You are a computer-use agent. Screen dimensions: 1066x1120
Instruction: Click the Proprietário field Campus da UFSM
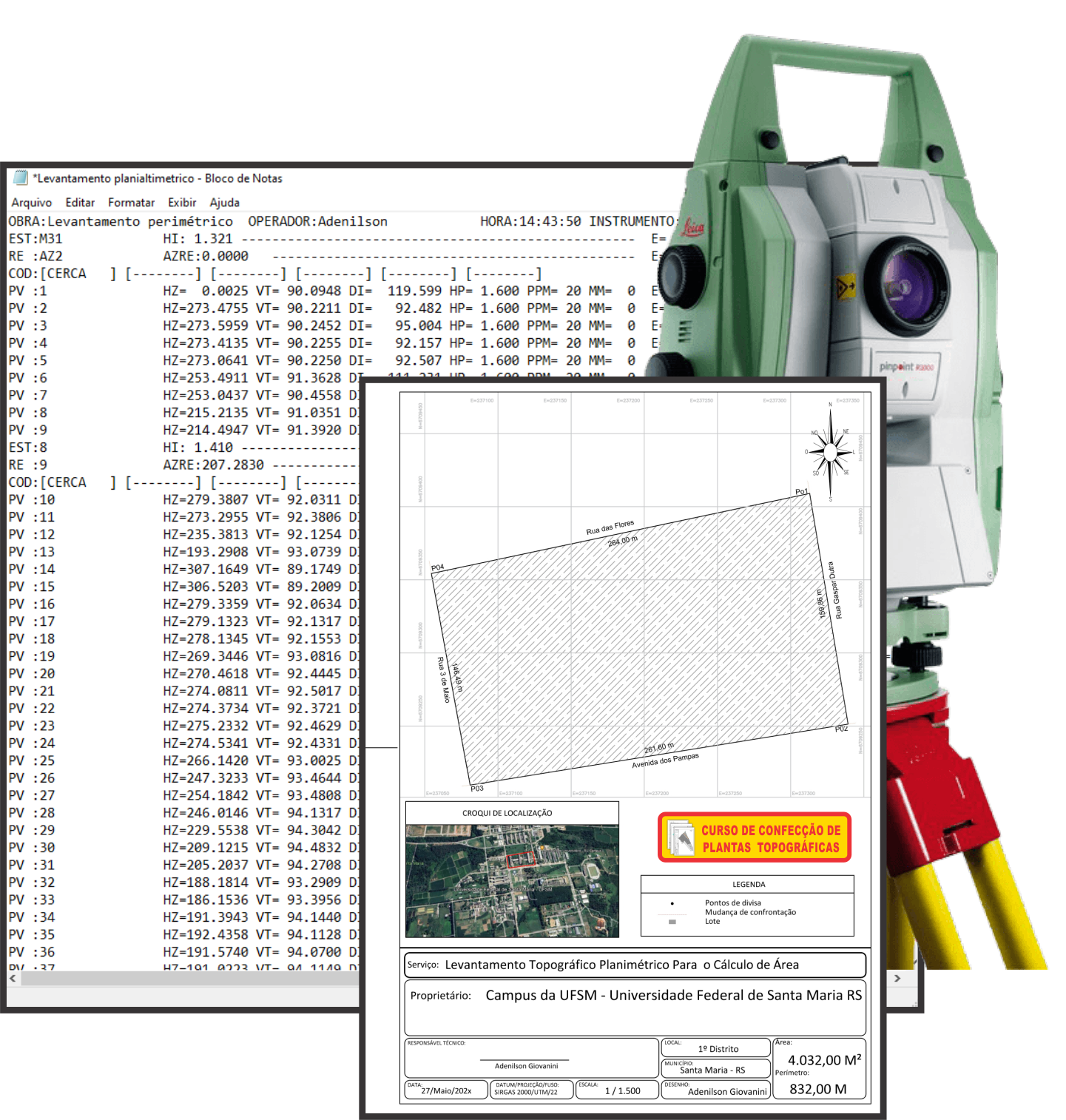(x=635, y=1008)
